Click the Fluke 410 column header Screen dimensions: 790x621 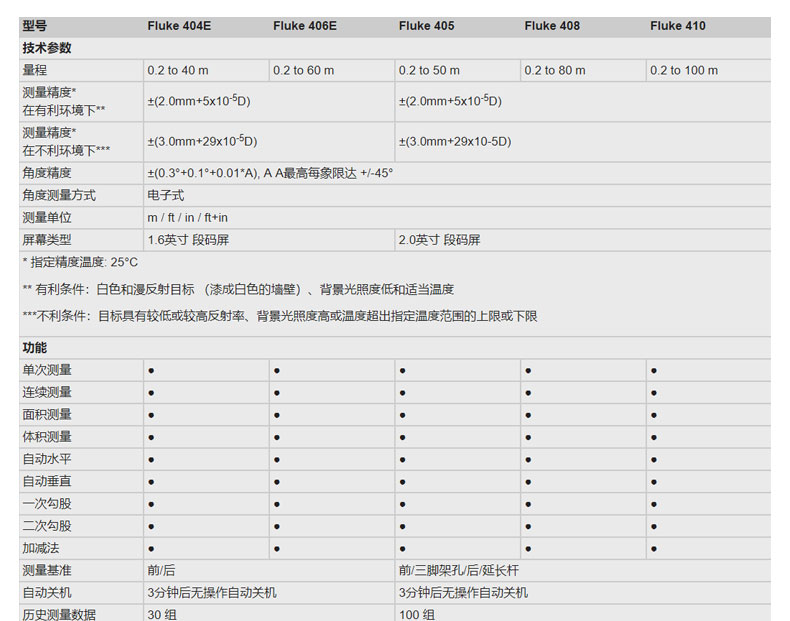(x=677, y=26)
